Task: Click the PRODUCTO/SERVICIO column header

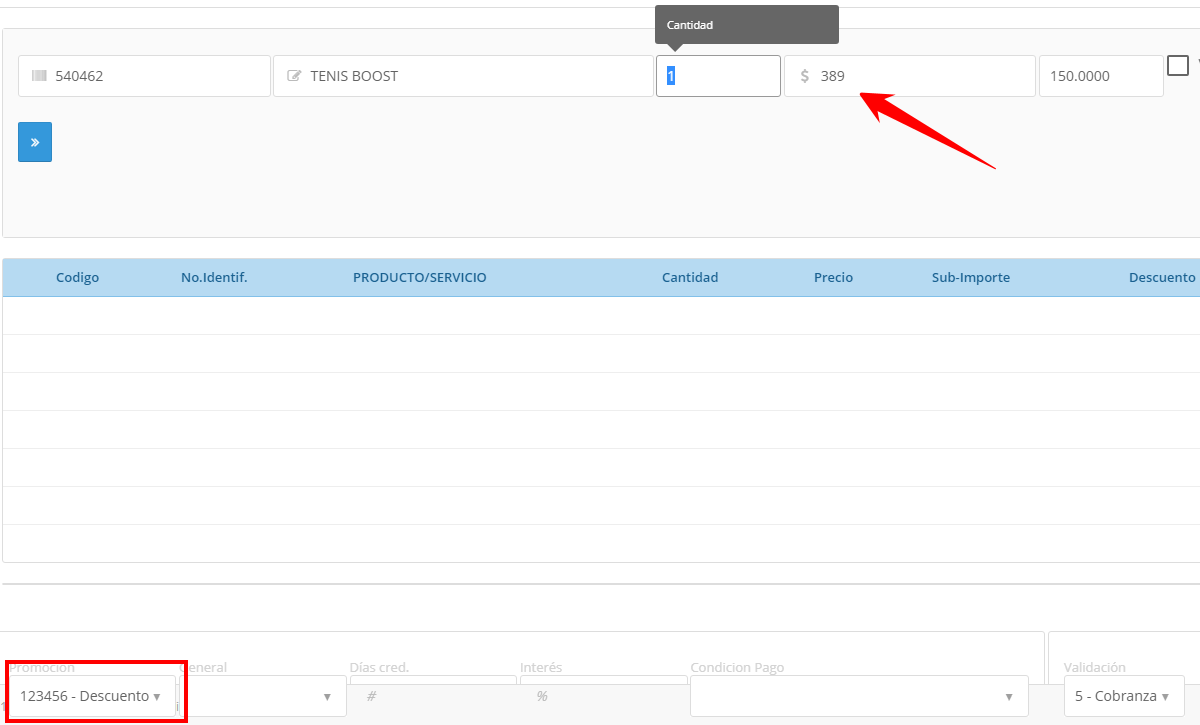Action: (420, 278)
